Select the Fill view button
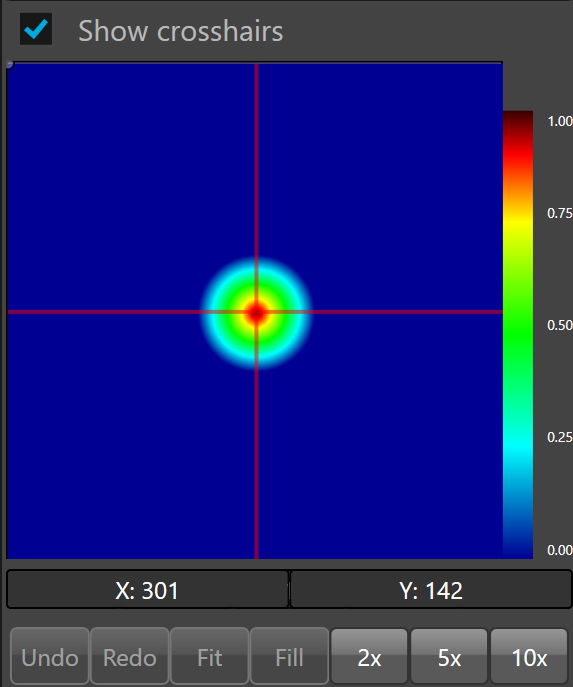Screen dimensions: 573x687 (x=289, y=656)
